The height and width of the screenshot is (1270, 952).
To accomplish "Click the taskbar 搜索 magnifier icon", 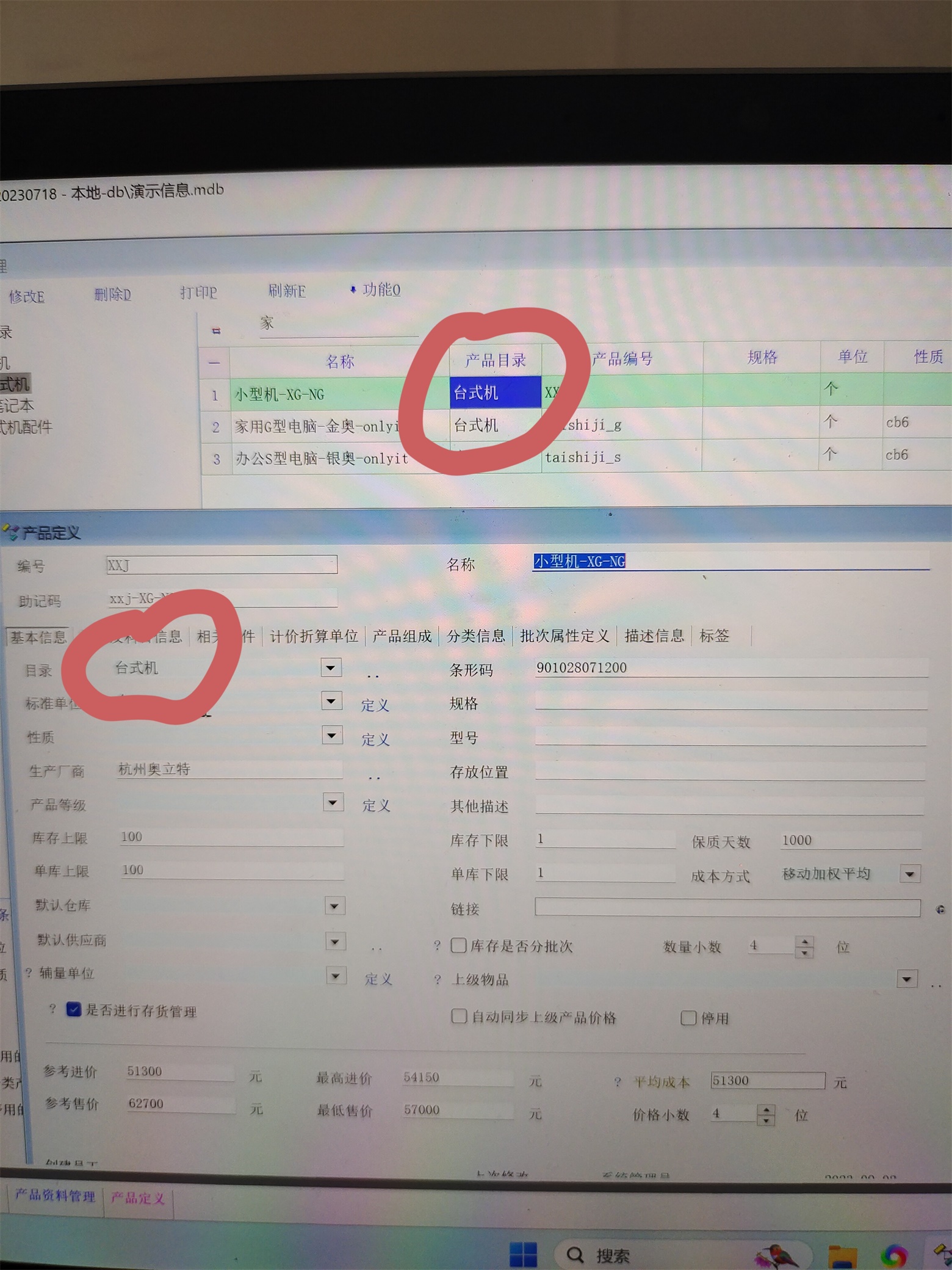I will (x=575, y=1255).
